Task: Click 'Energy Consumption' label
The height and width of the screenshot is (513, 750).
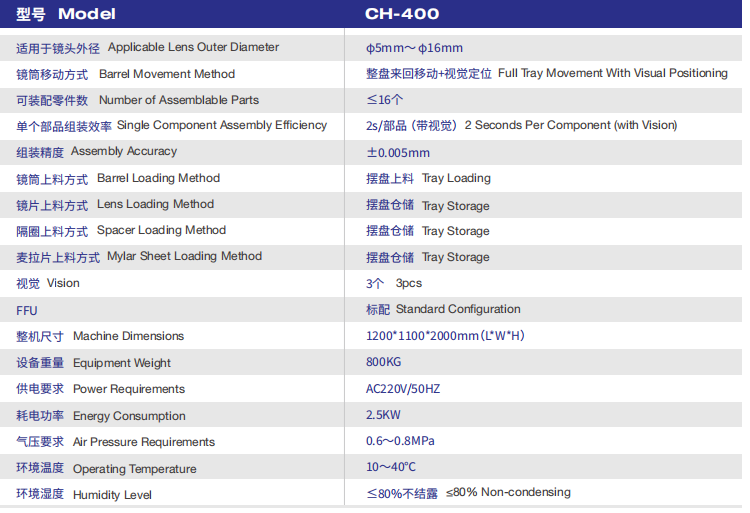Action: tap(129, 416)
